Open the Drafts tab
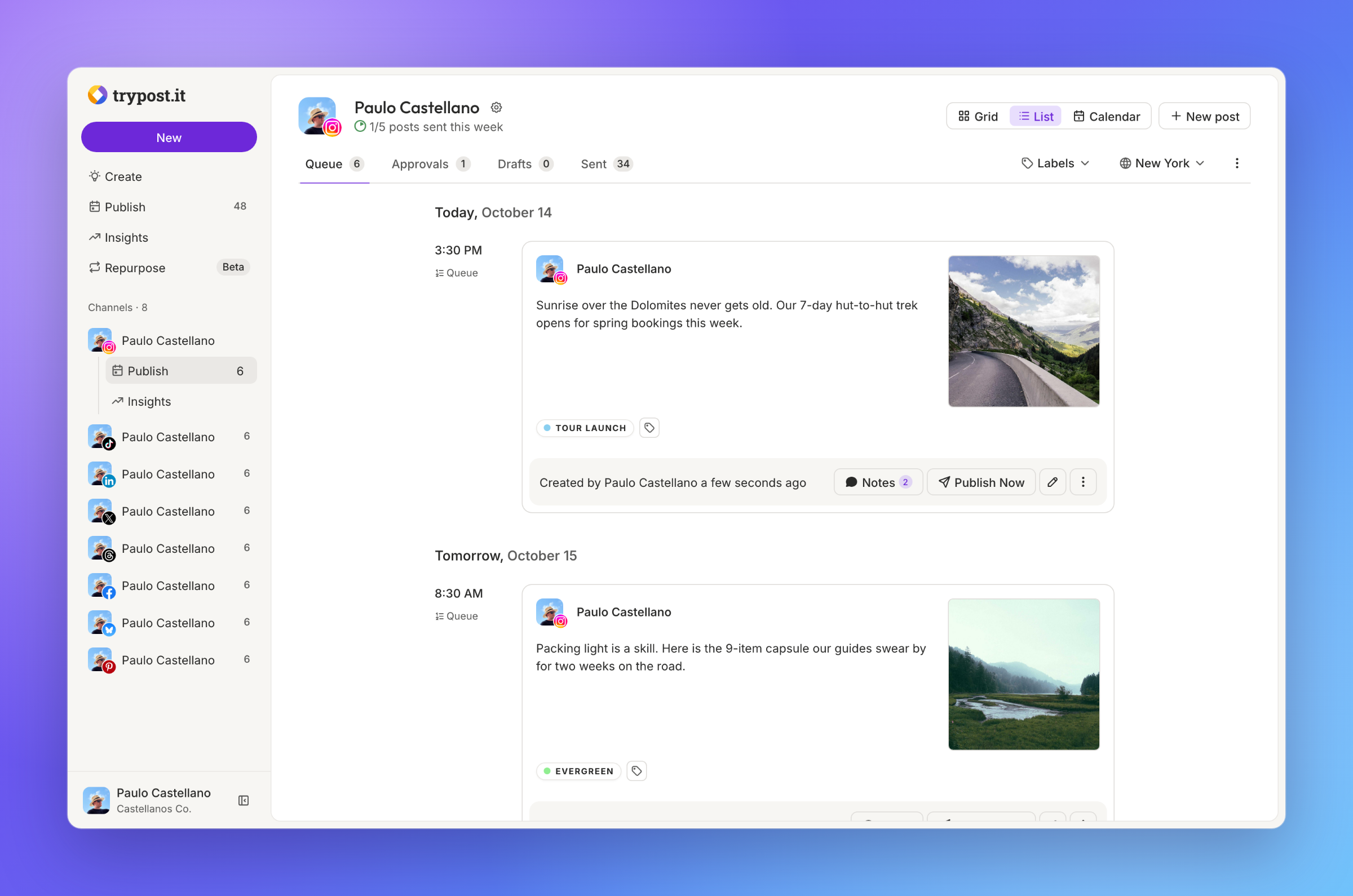 point(525,165)
